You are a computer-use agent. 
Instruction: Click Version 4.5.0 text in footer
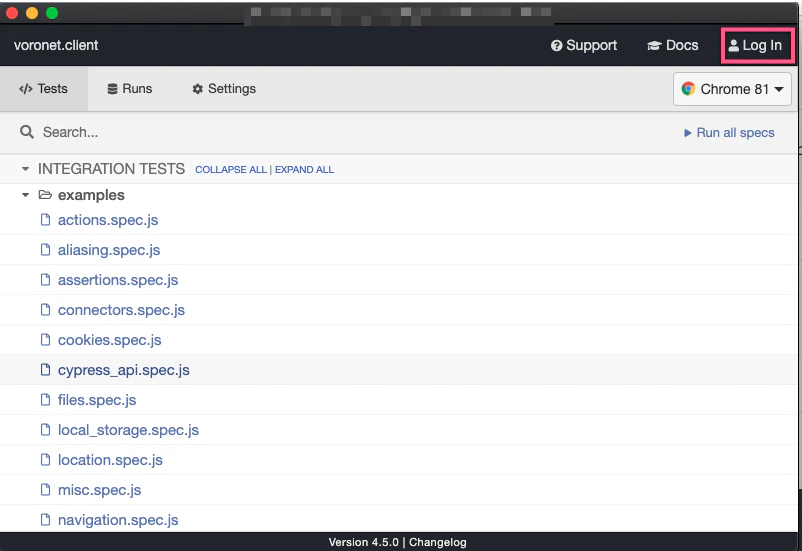(x=363, y=542)
